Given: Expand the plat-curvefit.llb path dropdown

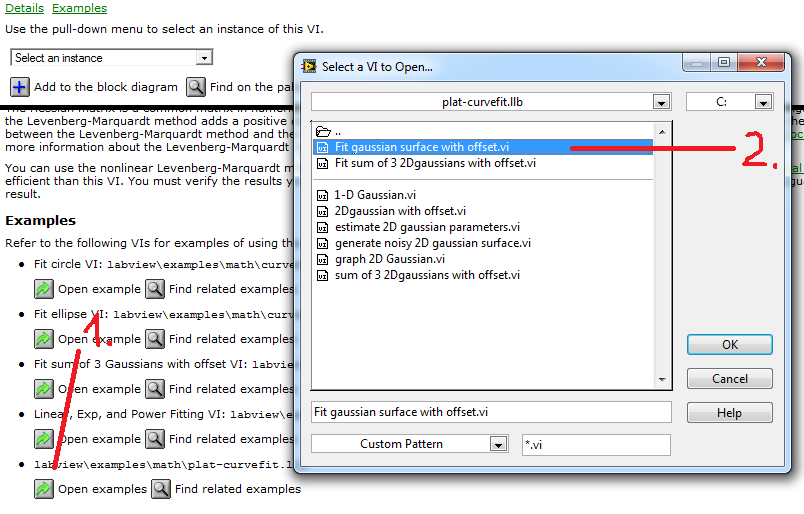Looking at the screenshot, I should [x=661, y=102].
